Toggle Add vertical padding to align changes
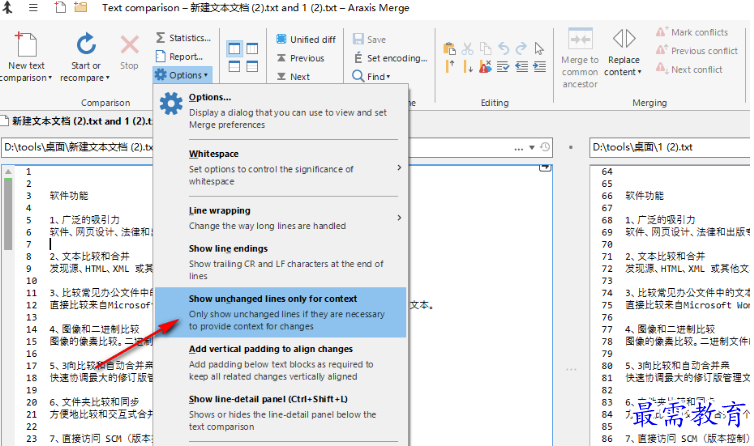Viewport: 754px width, 446px height. (281, 362)
